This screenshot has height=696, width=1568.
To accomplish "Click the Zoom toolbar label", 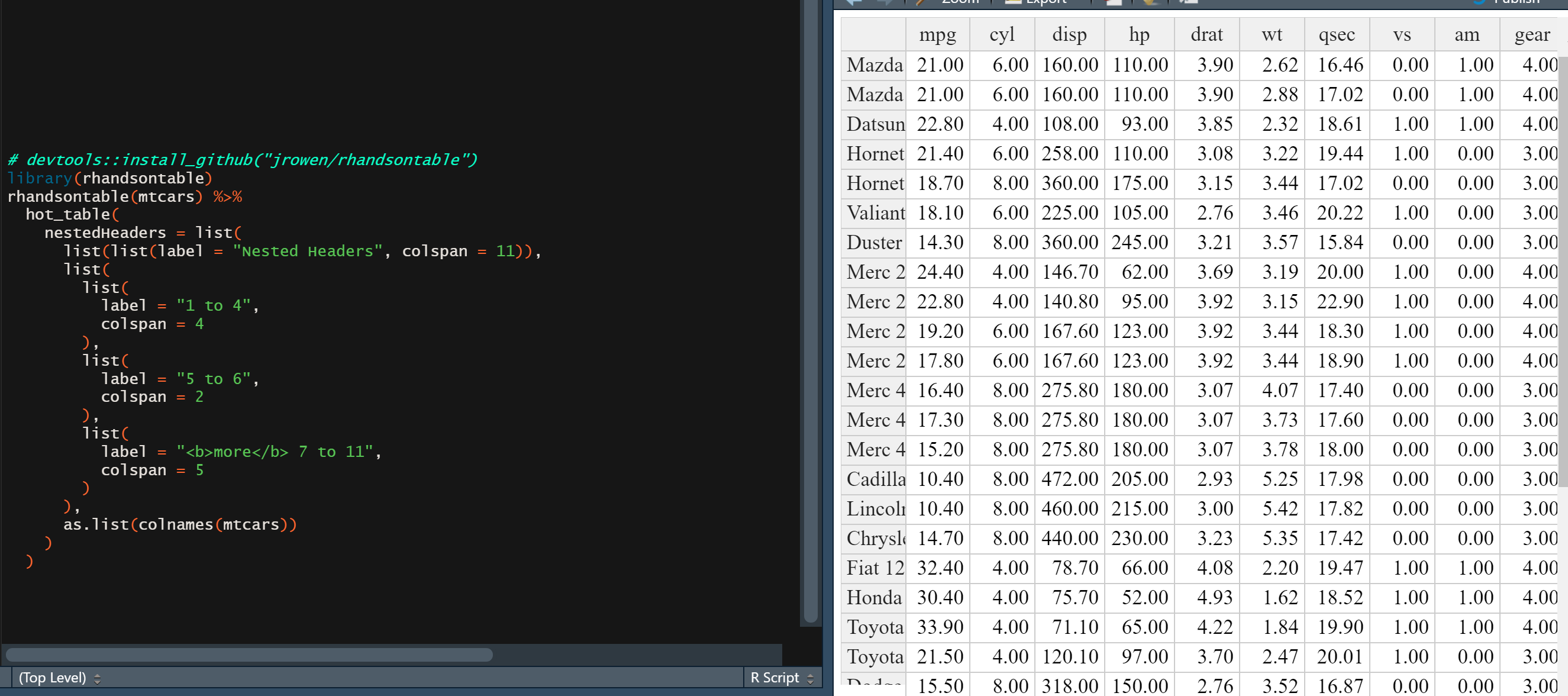I will 959,2.
